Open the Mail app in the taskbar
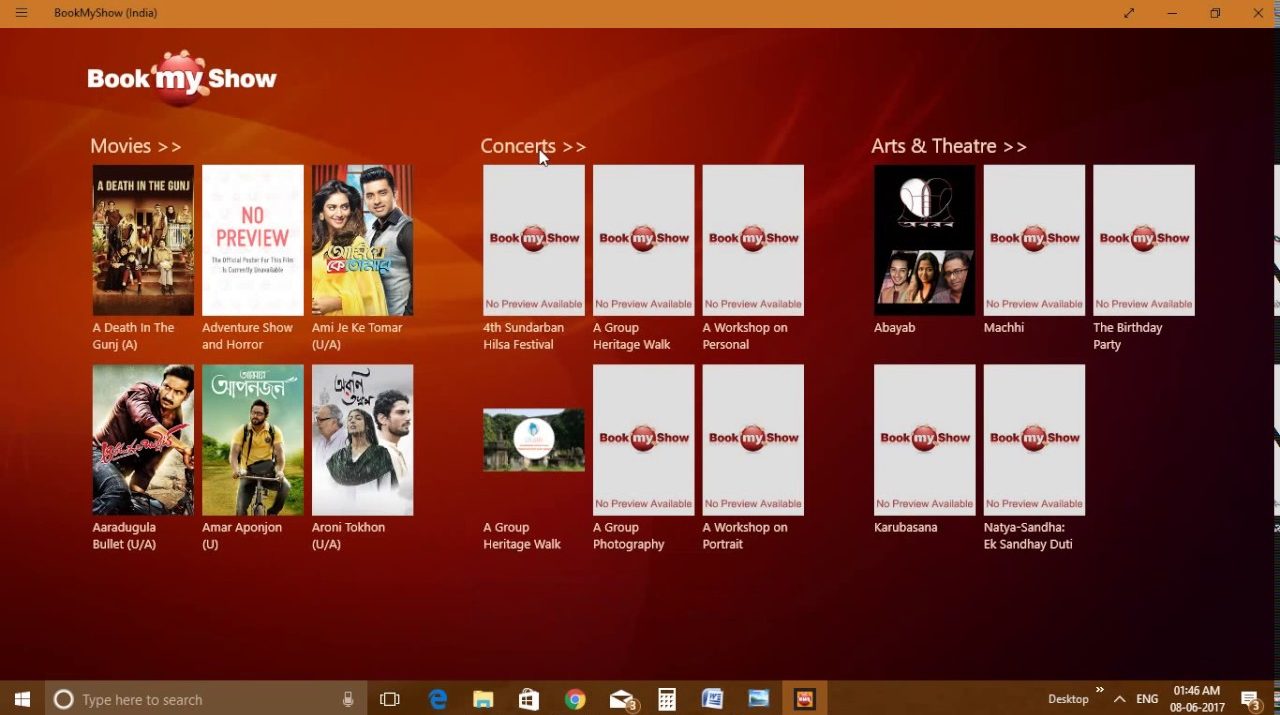Viewport: 1280px width, 715px height. pos(622,699)
